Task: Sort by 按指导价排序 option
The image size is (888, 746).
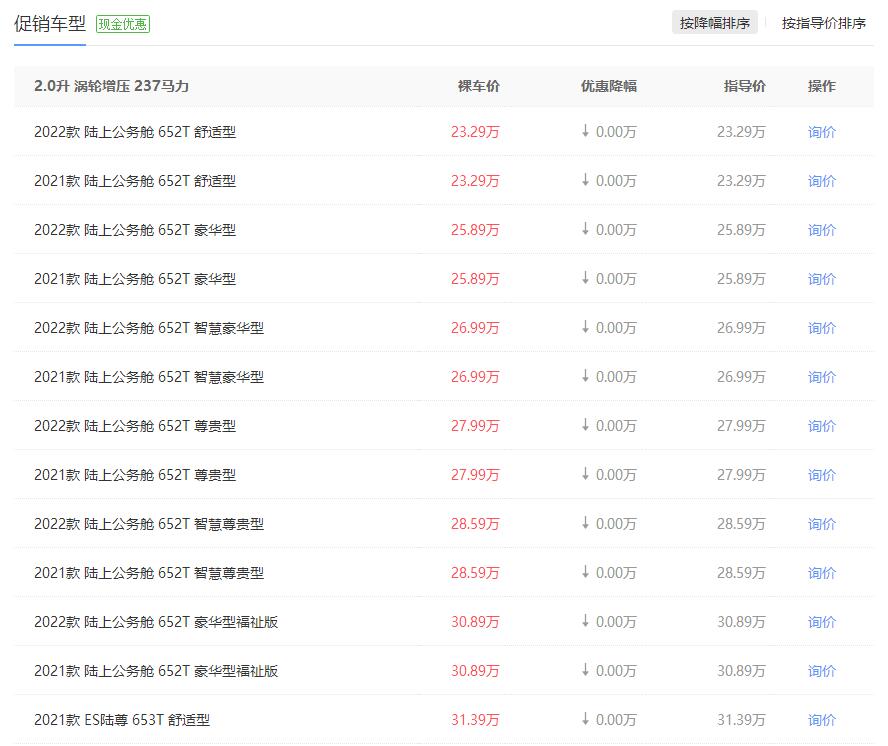Action: click(823, 23)
